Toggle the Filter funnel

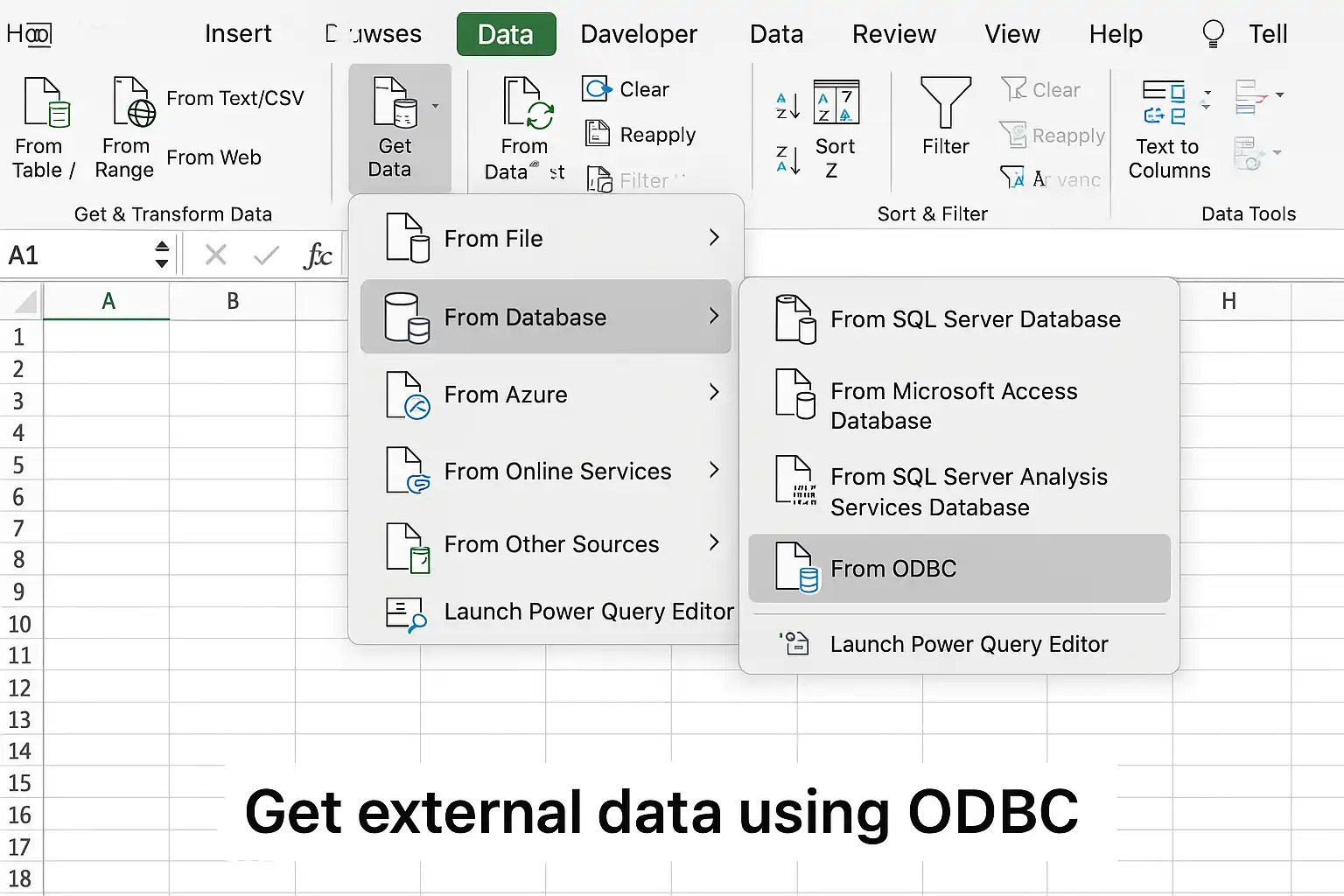pos(946,103)
